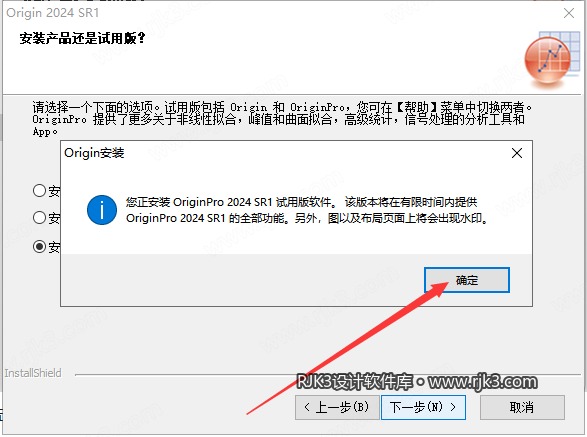Click the InstallShield label
The image size is (587, 437).
click(x=33, y=373)
